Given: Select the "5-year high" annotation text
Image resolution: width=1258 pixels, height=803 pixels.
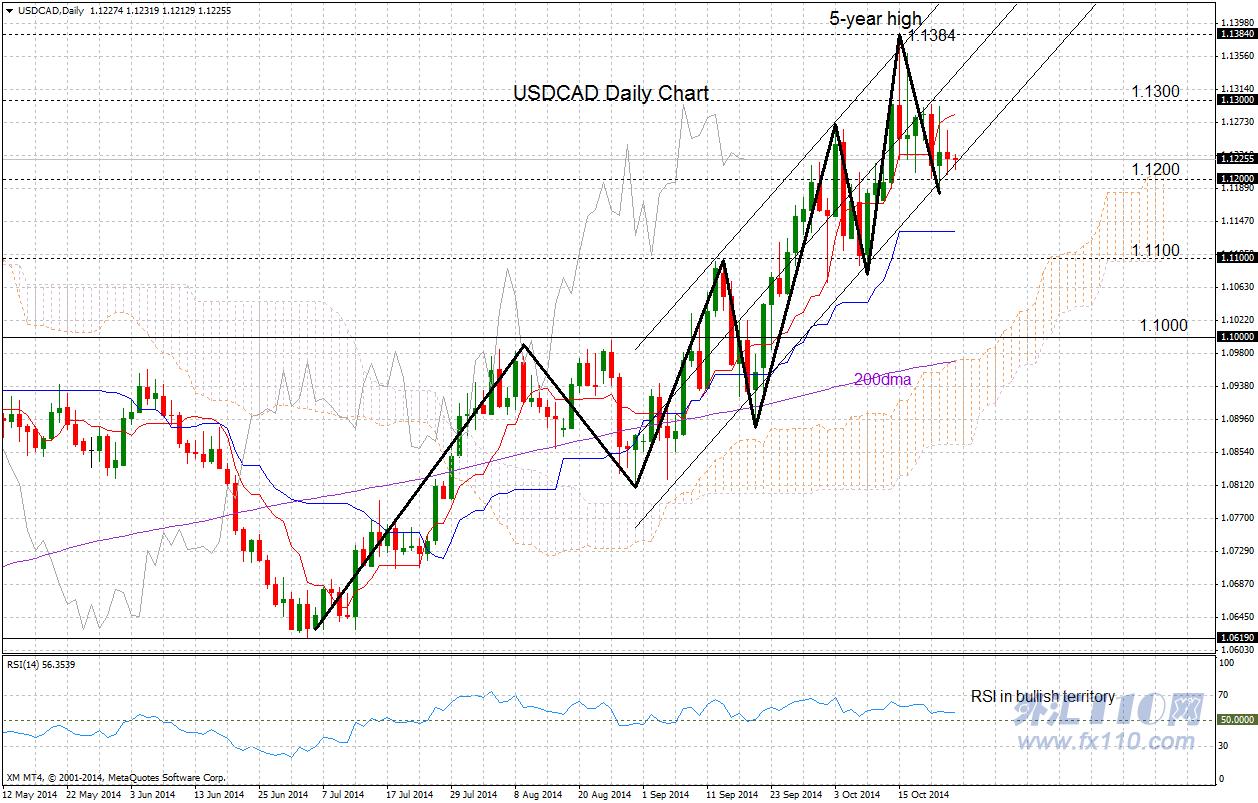Looking at the screenshot, I should [875, 18].
